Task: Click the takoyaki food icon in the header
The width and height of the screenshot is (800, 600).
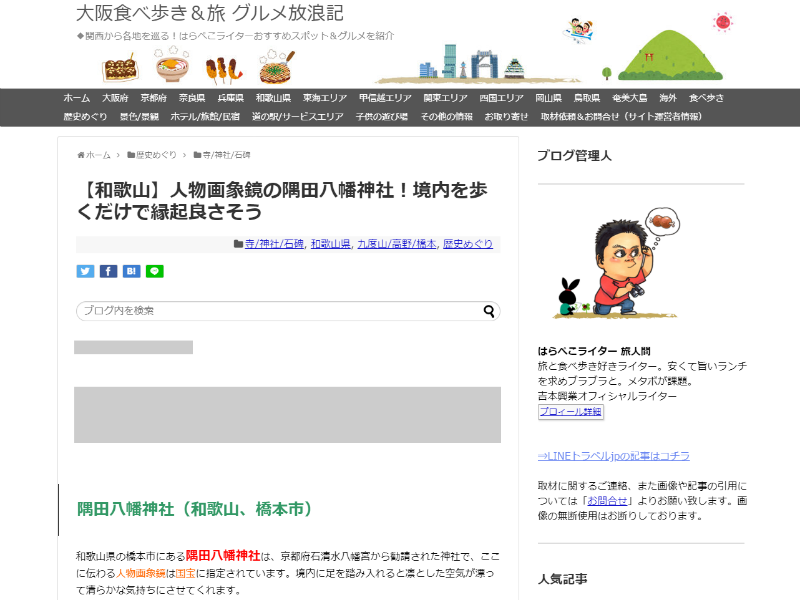Action: tap(120, 68)
